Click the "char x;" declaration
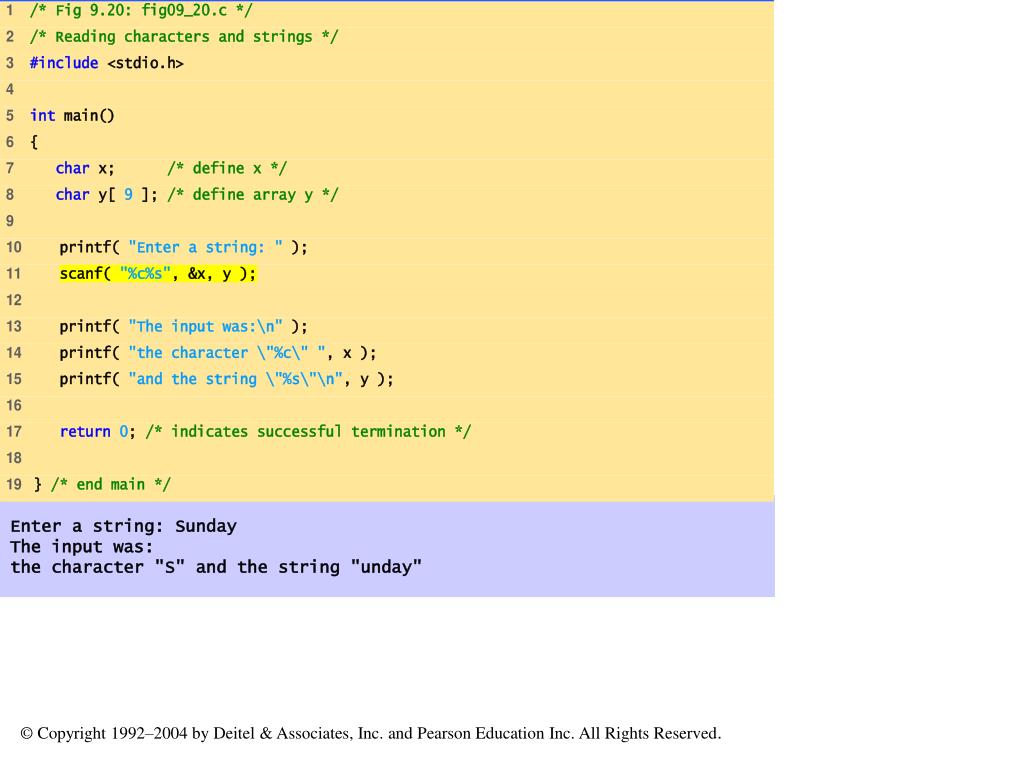 coord(85,168)
